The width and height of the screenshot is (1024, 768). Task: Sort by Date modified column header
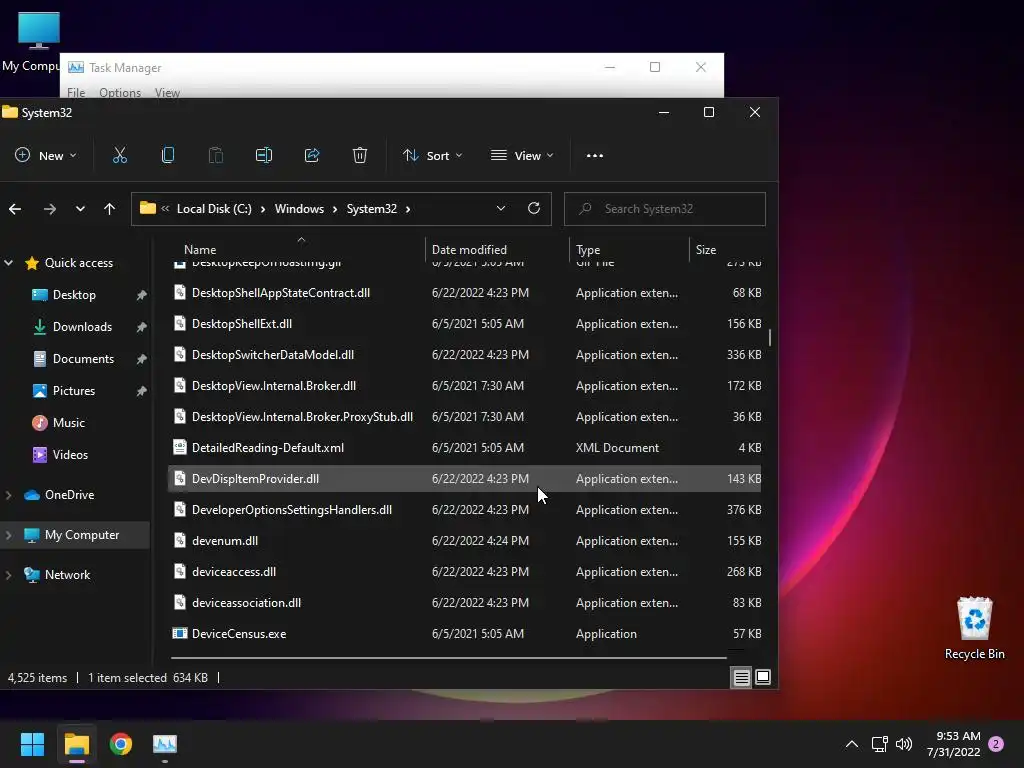coord(469,249)
